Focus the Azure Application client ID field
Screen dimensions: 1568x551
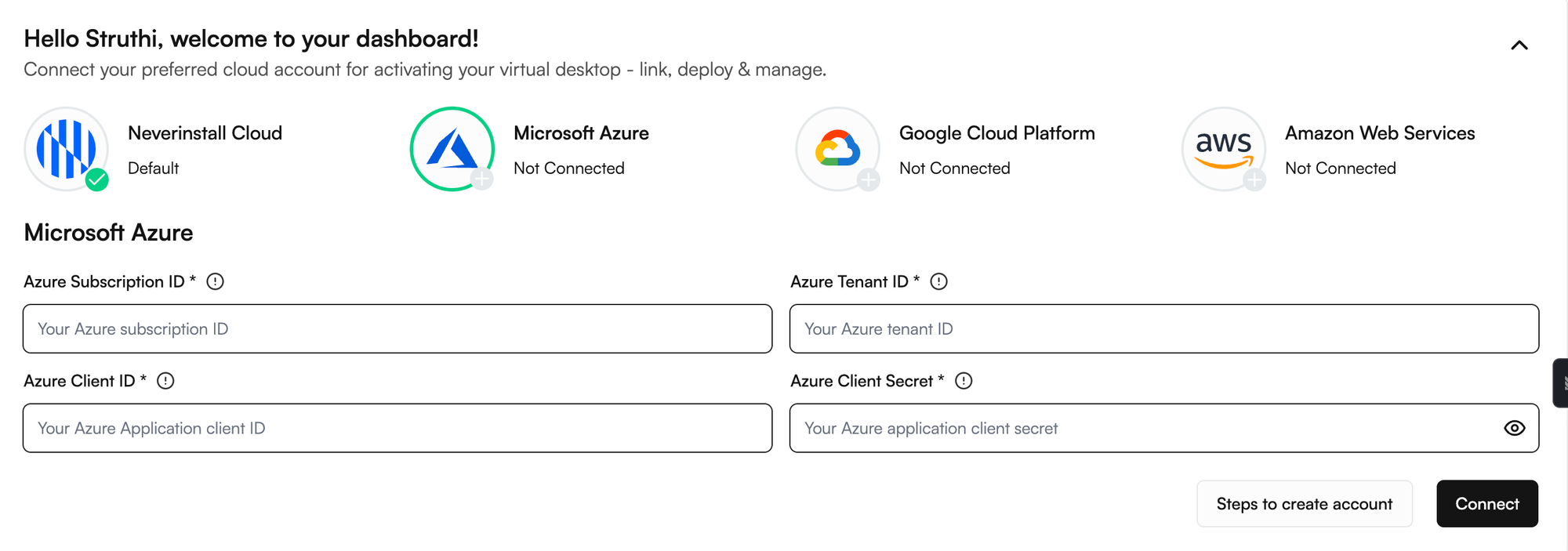(x=397, y=428)
